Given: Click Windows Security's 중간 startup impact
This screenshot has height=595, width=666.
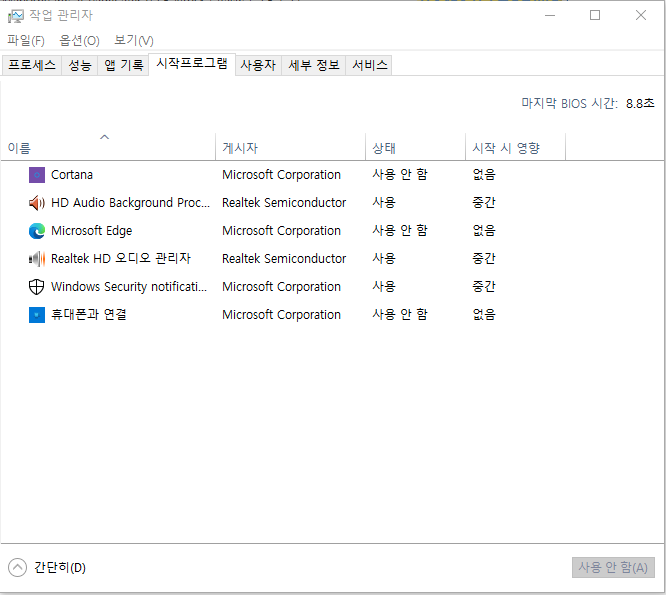Looking at the screenshot, I should [x=484, y=287].
